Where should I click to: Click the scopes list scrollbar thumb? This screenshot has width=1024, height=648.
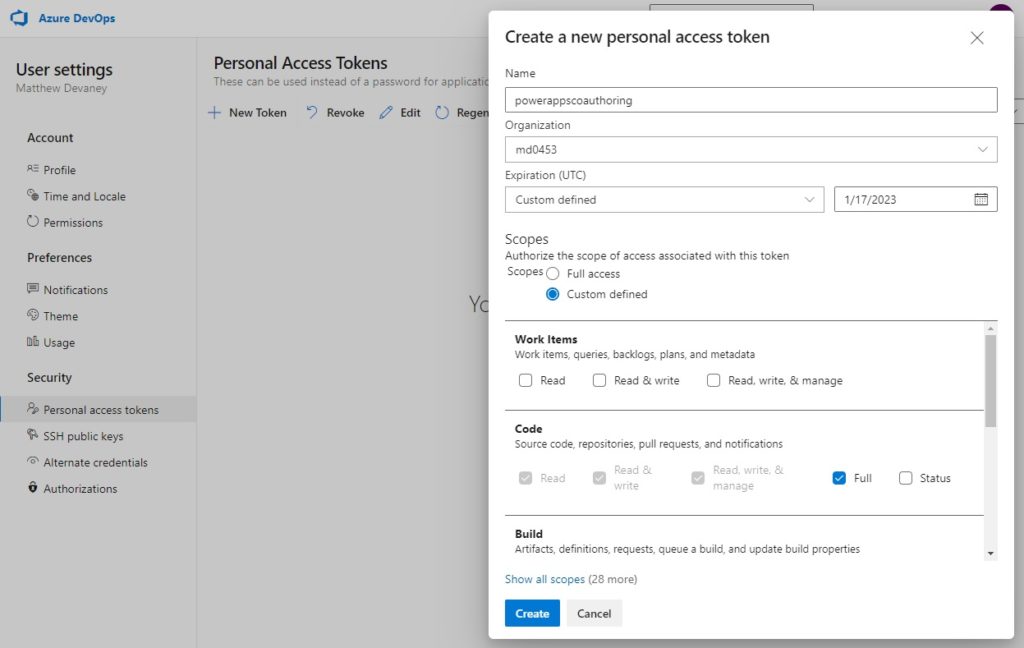click(x=991, y=381)
